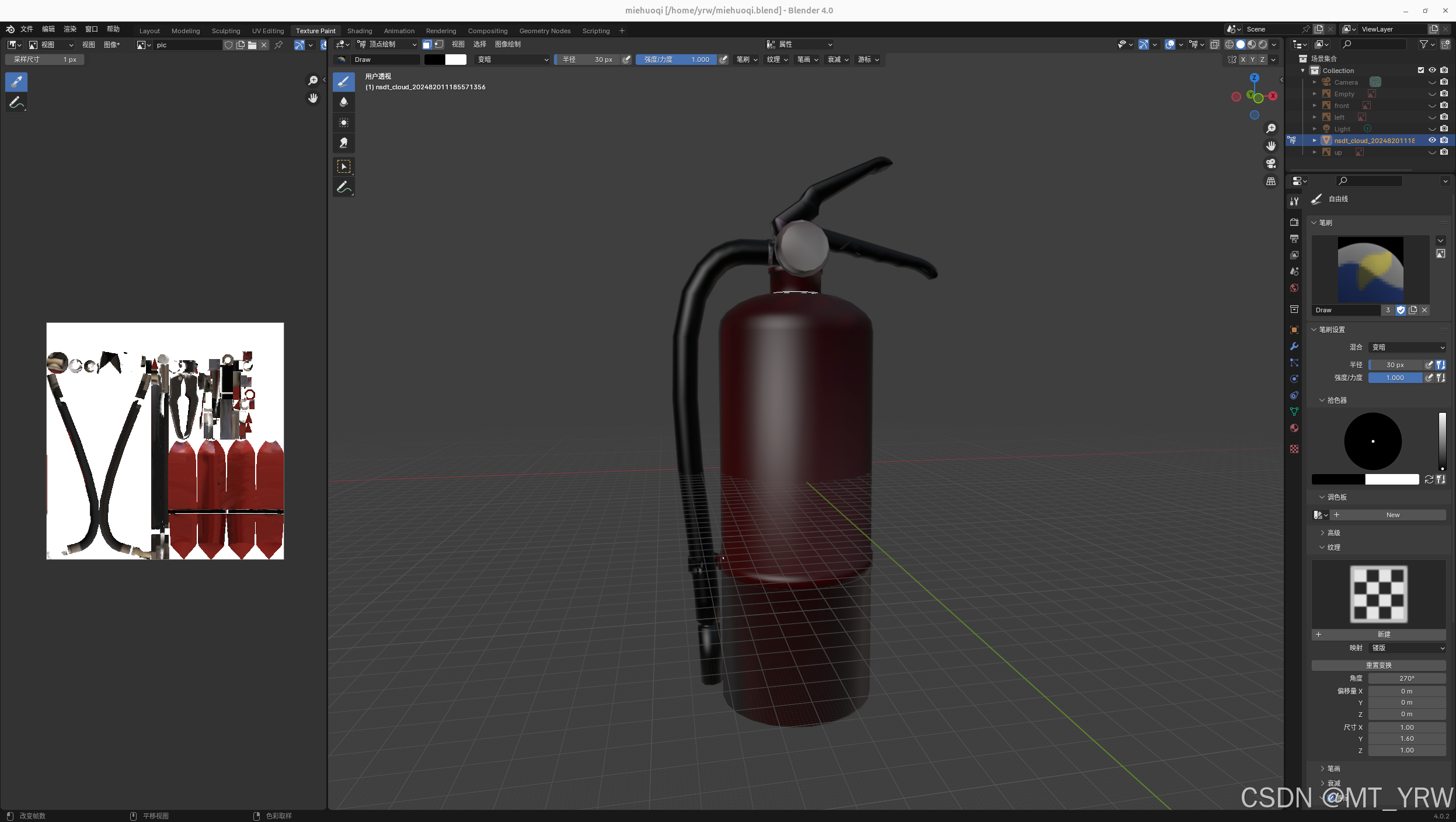Show hidden Light object in viewport

pos(1432,128)
